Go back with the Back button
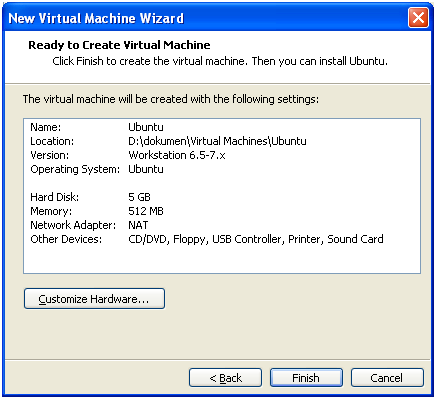Screen dimensions: 436x399 point(225,378)
